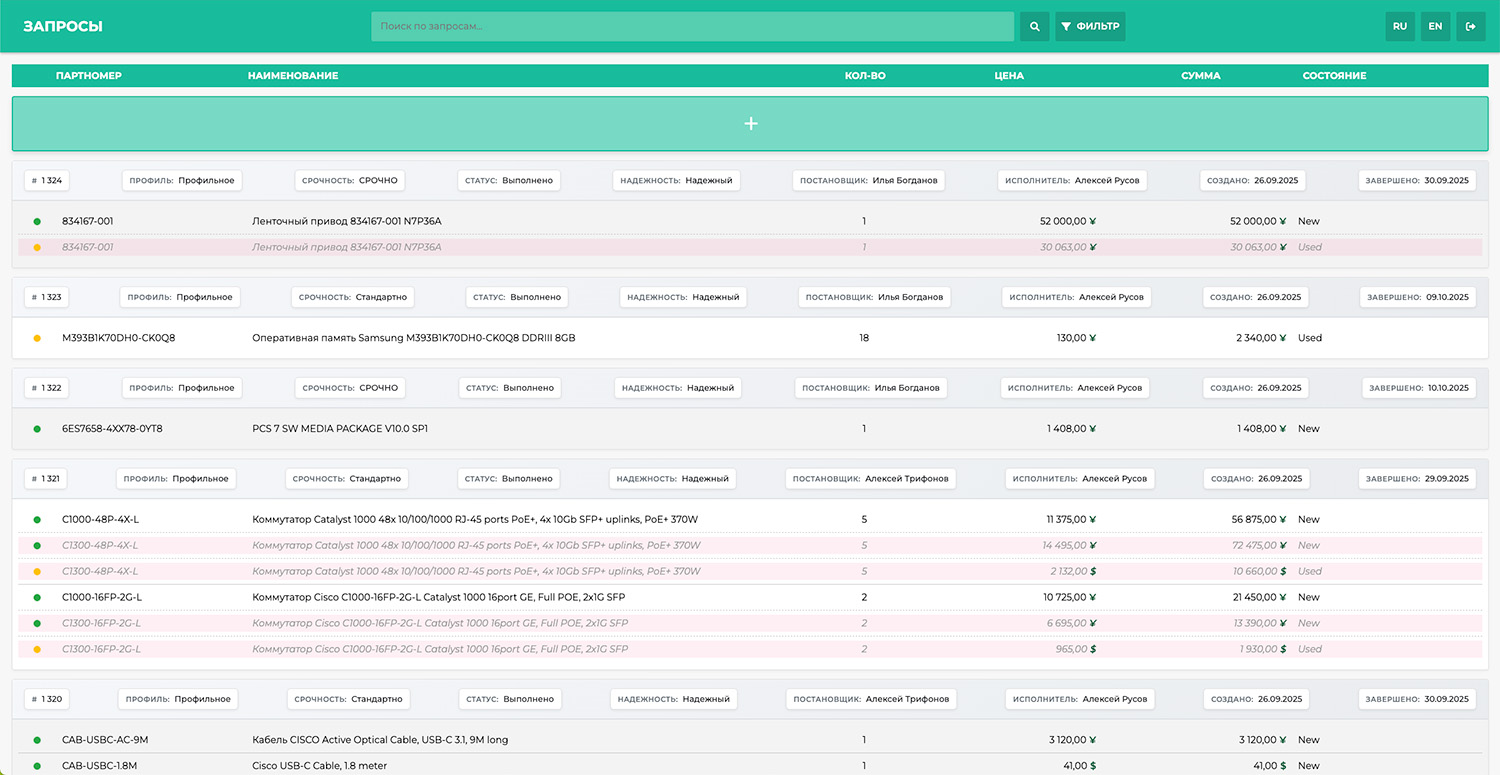Open Срочность field of request 1324

[x=350, y=181]
